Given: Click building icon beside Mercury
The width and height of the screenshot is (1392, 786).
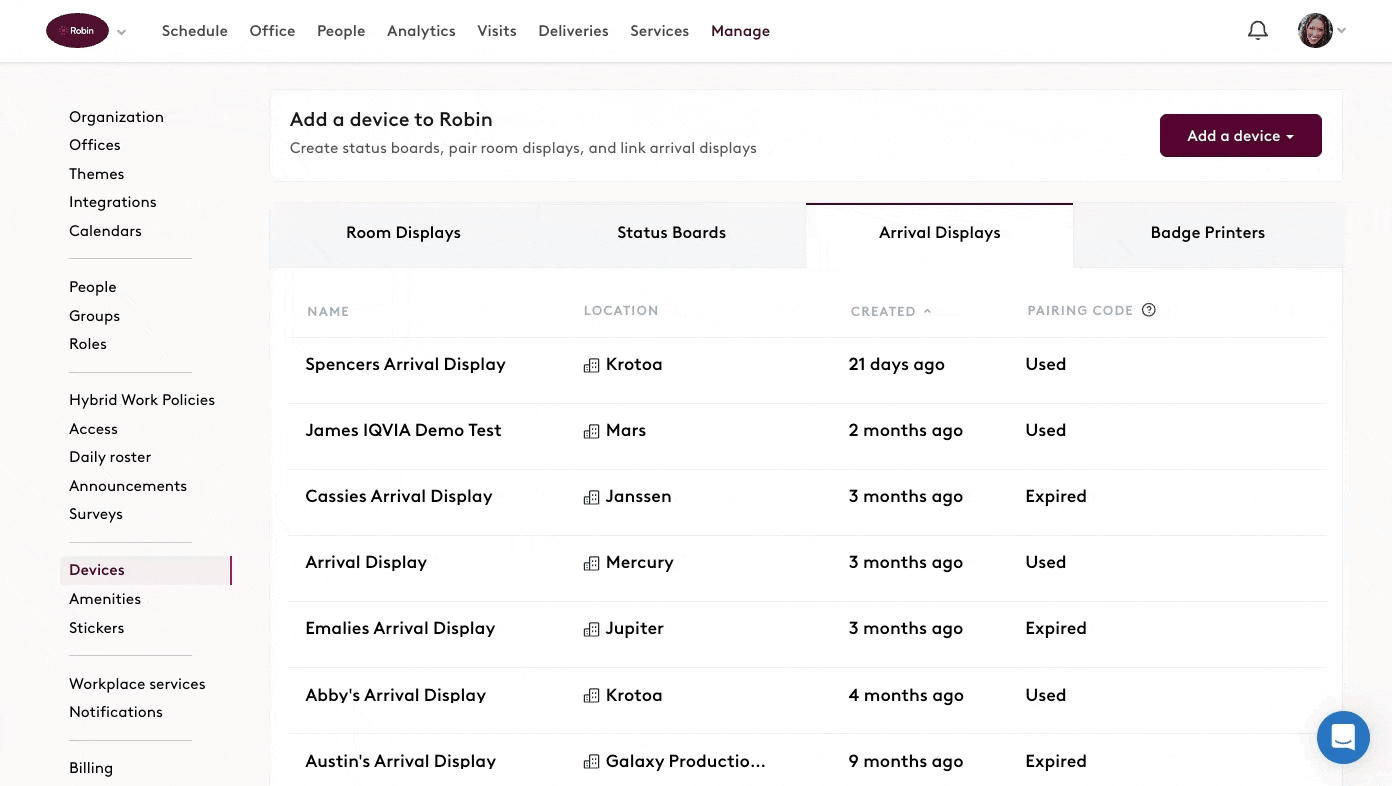Looking at the screenshot, I should tap(592, 563).
